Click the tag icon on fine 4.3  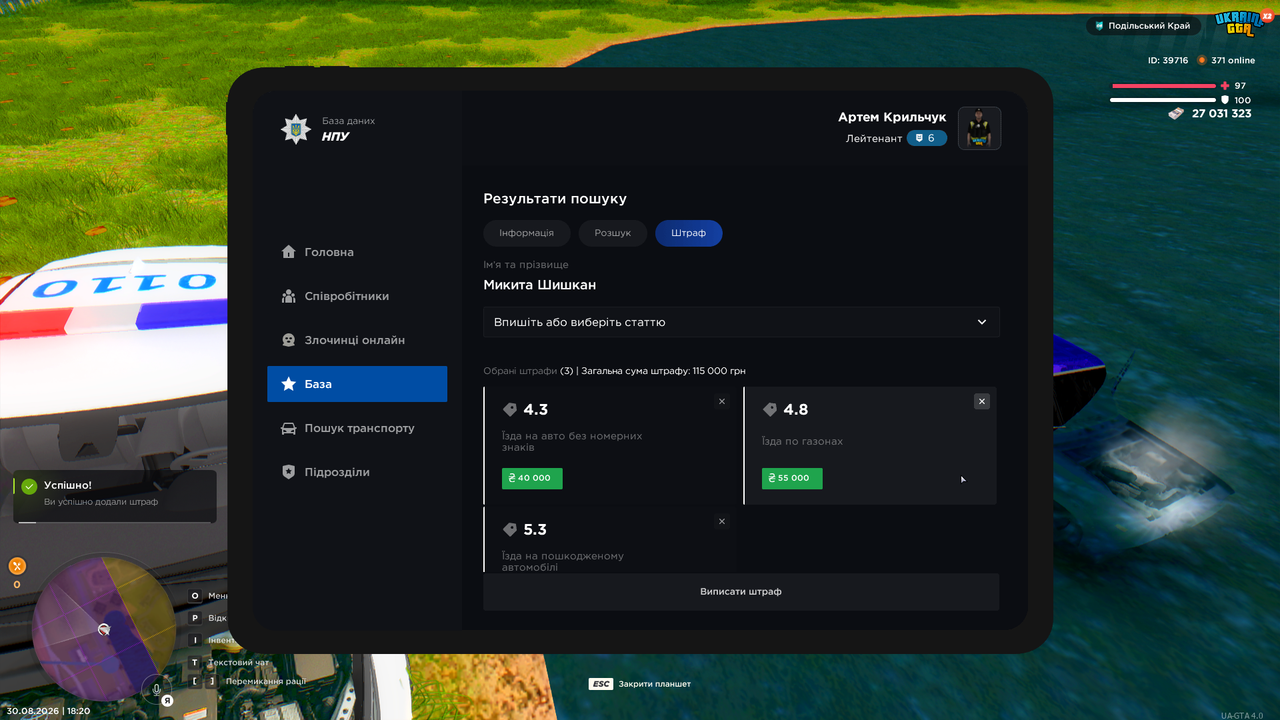point(510,410)
